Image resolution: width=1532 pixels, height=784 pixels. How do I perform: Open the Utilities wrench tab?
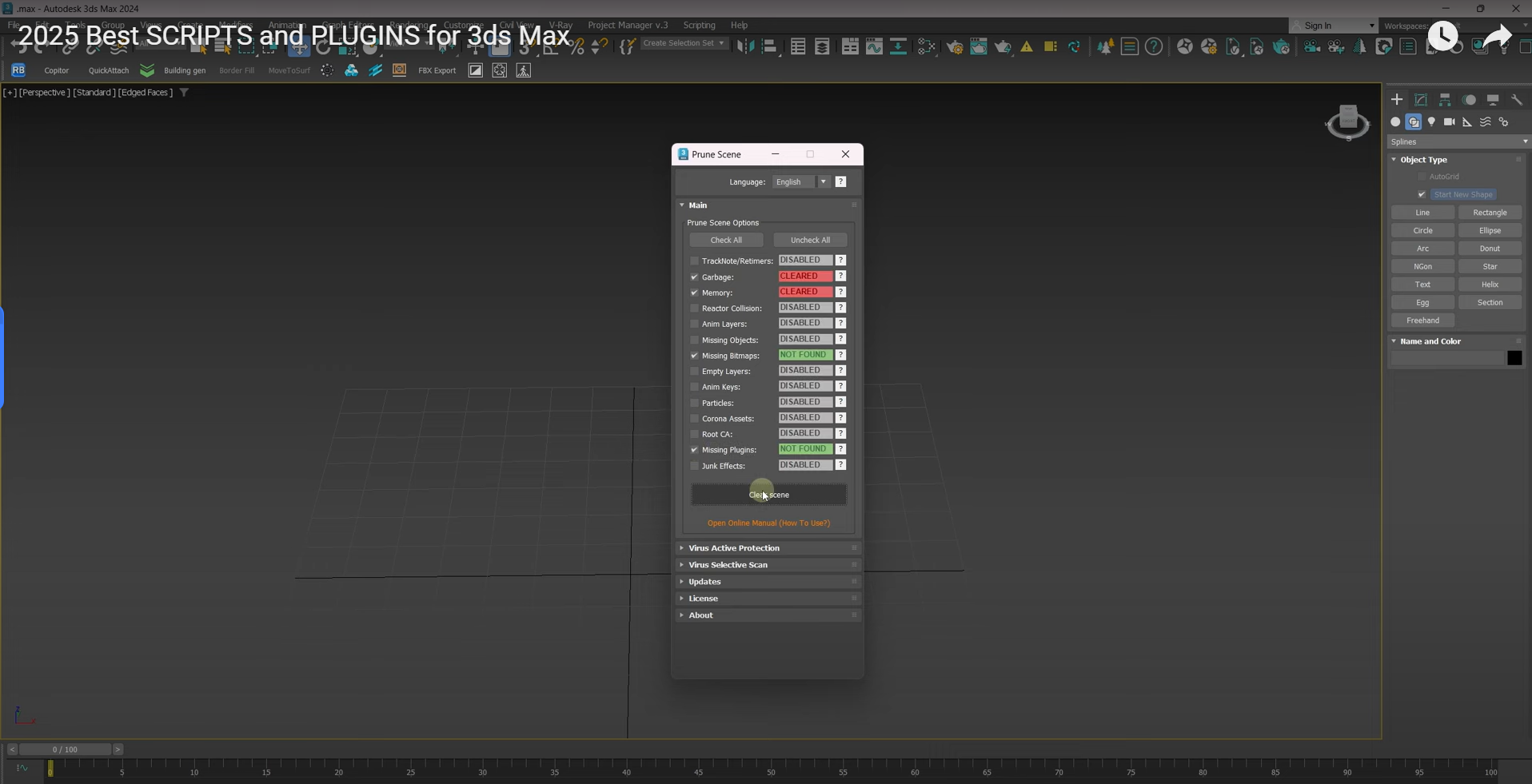pos(1517,100)
